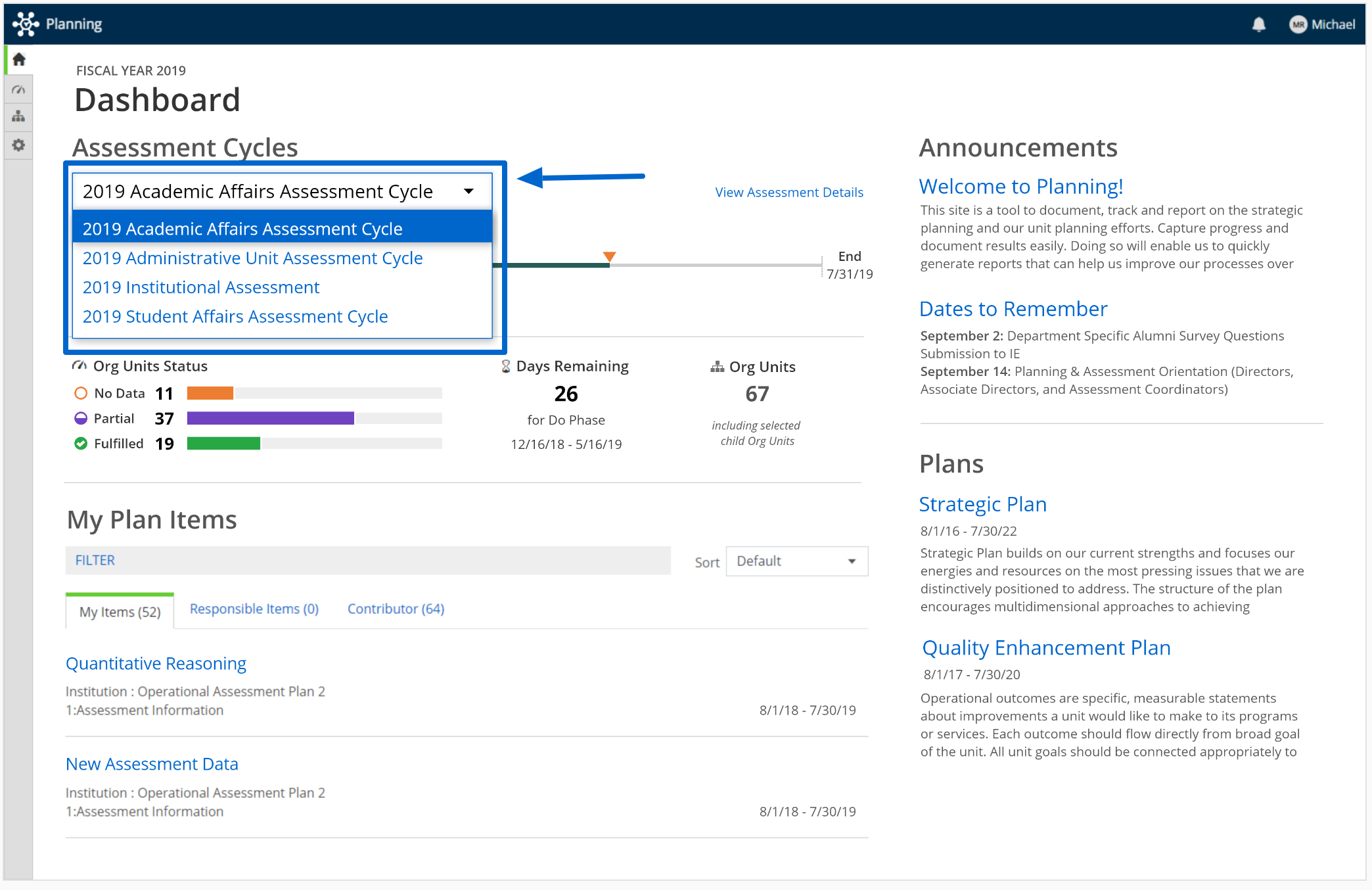
Task: Select 2019 Student Affairs Assessment Cycle
Action: (x=235, y=316)
